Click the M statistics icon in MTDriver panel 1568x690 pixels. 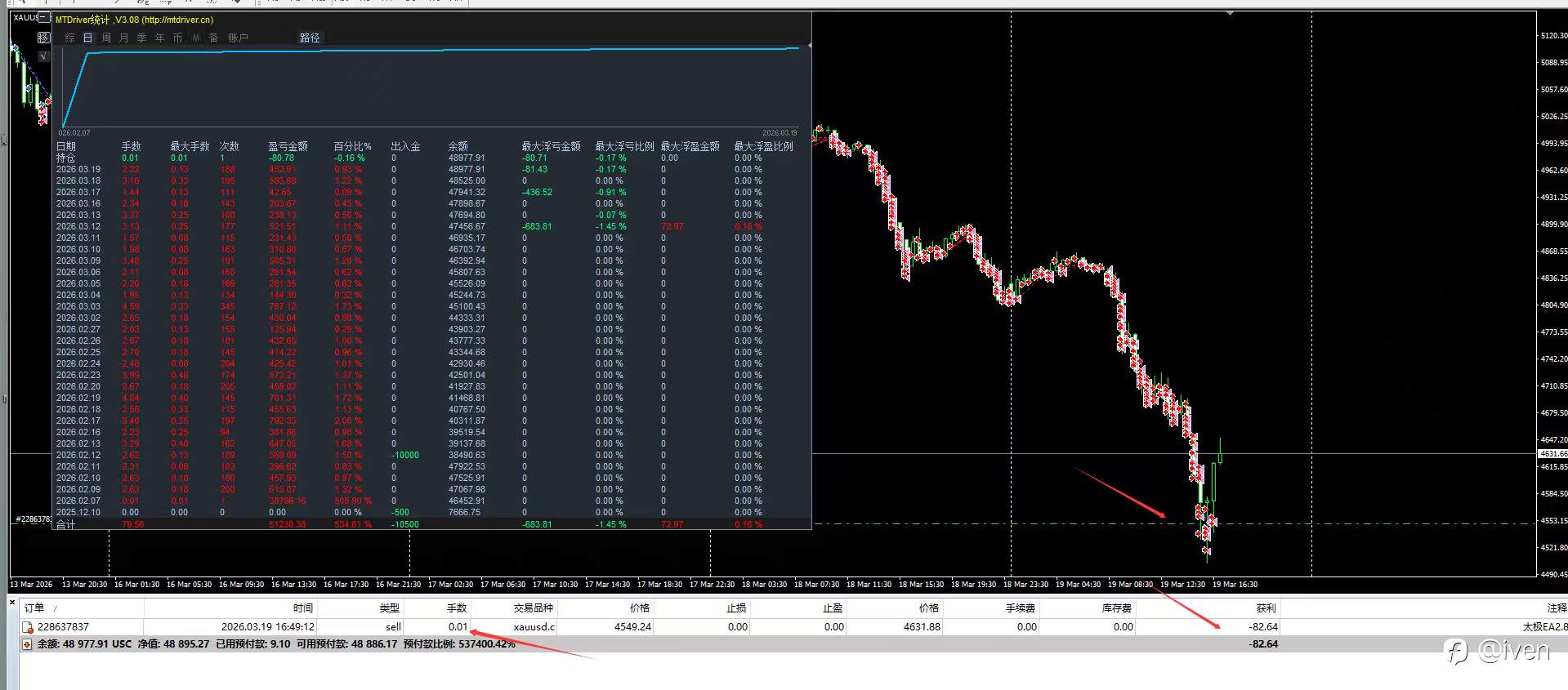click(x=196, y=38)
